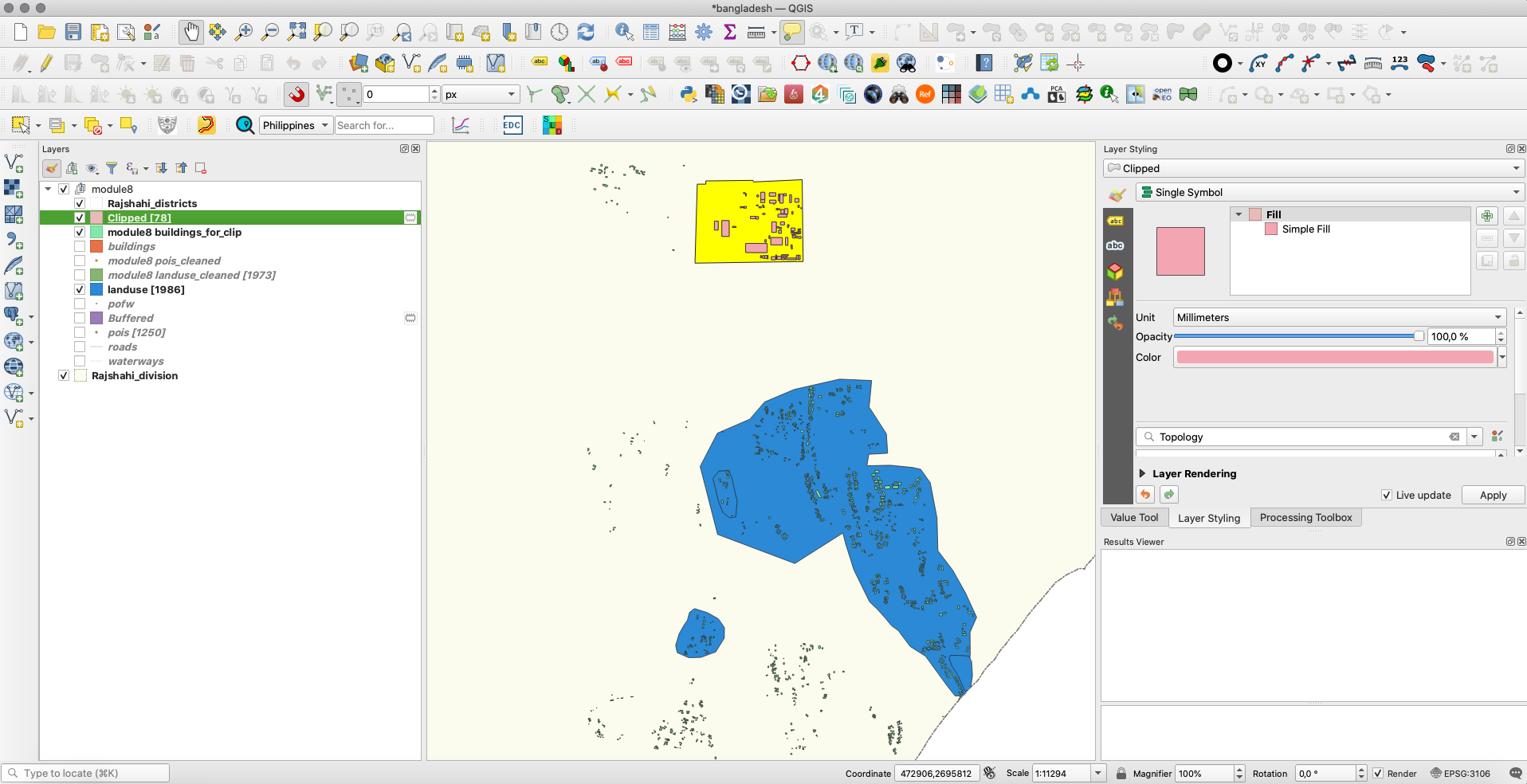Image resolution: width=1527 pixels, height=784 pixels.
Task: Click the Search for... field
Action: tap(384, 125)
